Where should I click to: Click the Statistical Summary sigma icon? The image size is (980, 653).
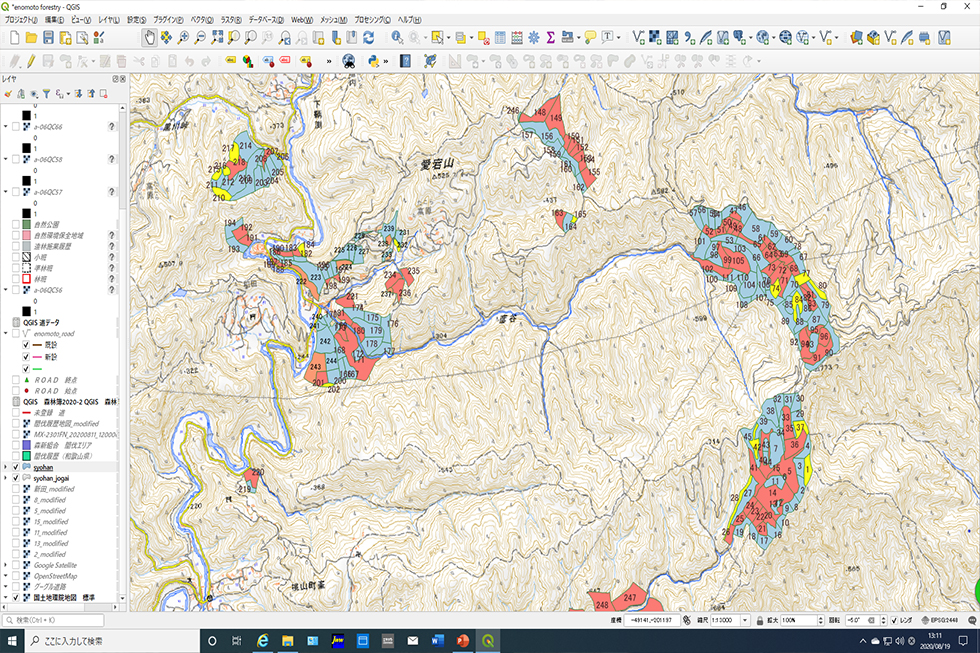[550, 38]
